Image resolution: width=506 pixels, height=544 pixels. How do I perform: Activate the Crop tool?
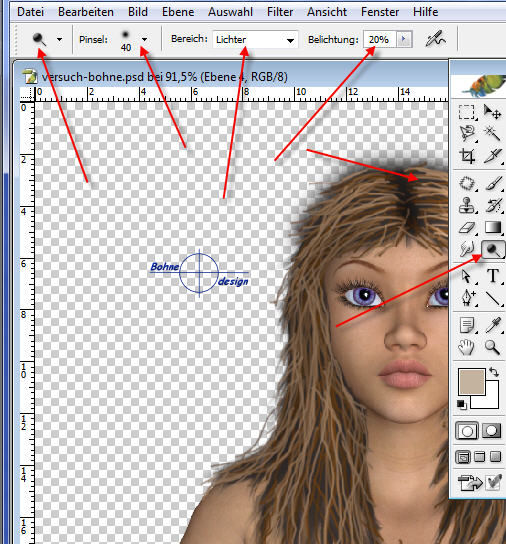pyautogui.click(x=466, y=155)
